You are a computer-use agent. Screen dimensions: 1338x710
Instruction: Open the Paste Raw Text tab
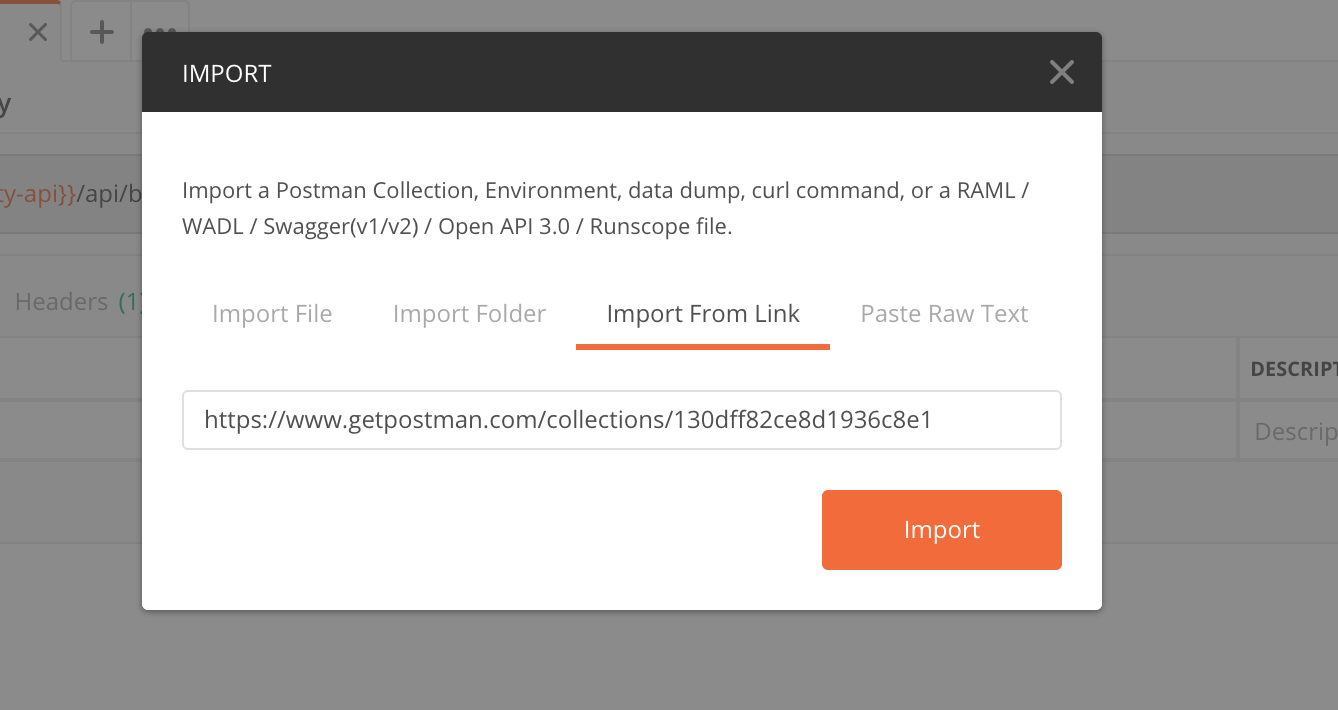pos(943,313)
